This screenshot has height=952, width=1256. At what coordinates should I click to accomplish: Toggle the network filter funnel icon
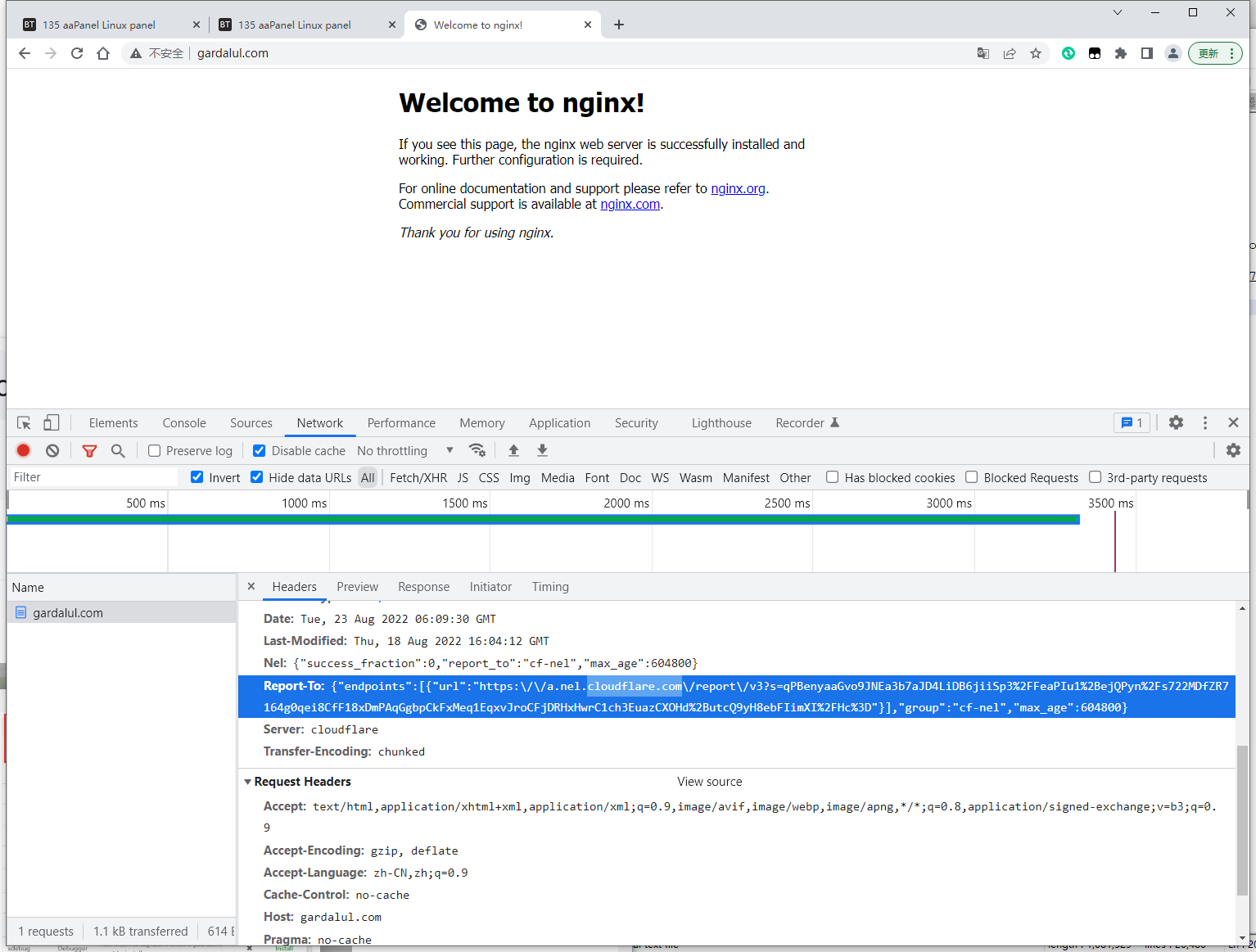tap(89, 450)
